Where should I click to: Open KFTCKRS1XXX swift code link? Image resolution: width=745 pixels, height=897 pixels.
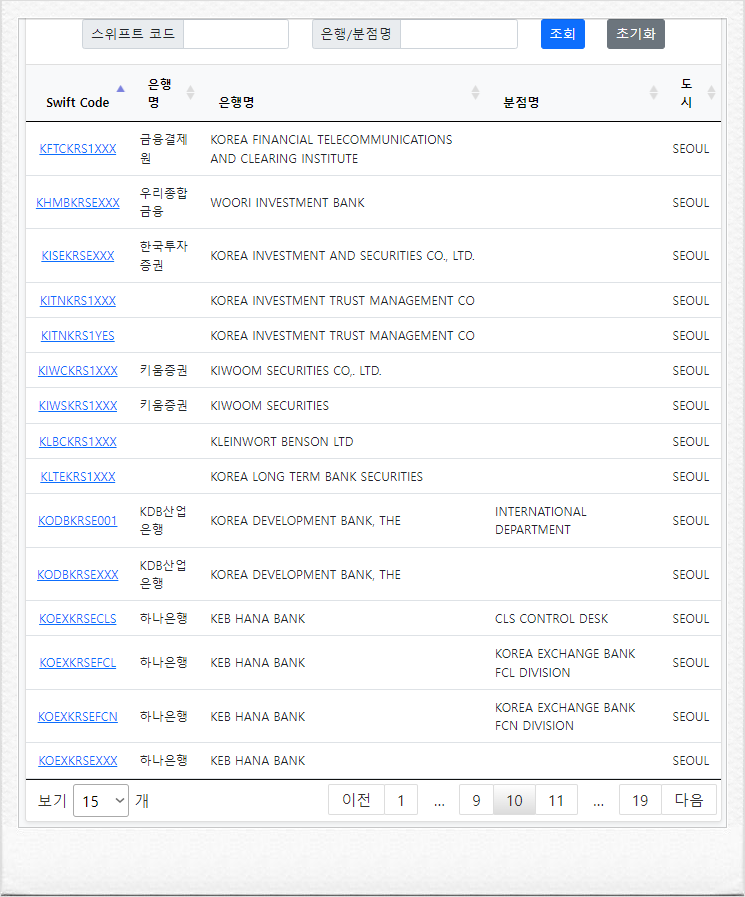(78, 149)
